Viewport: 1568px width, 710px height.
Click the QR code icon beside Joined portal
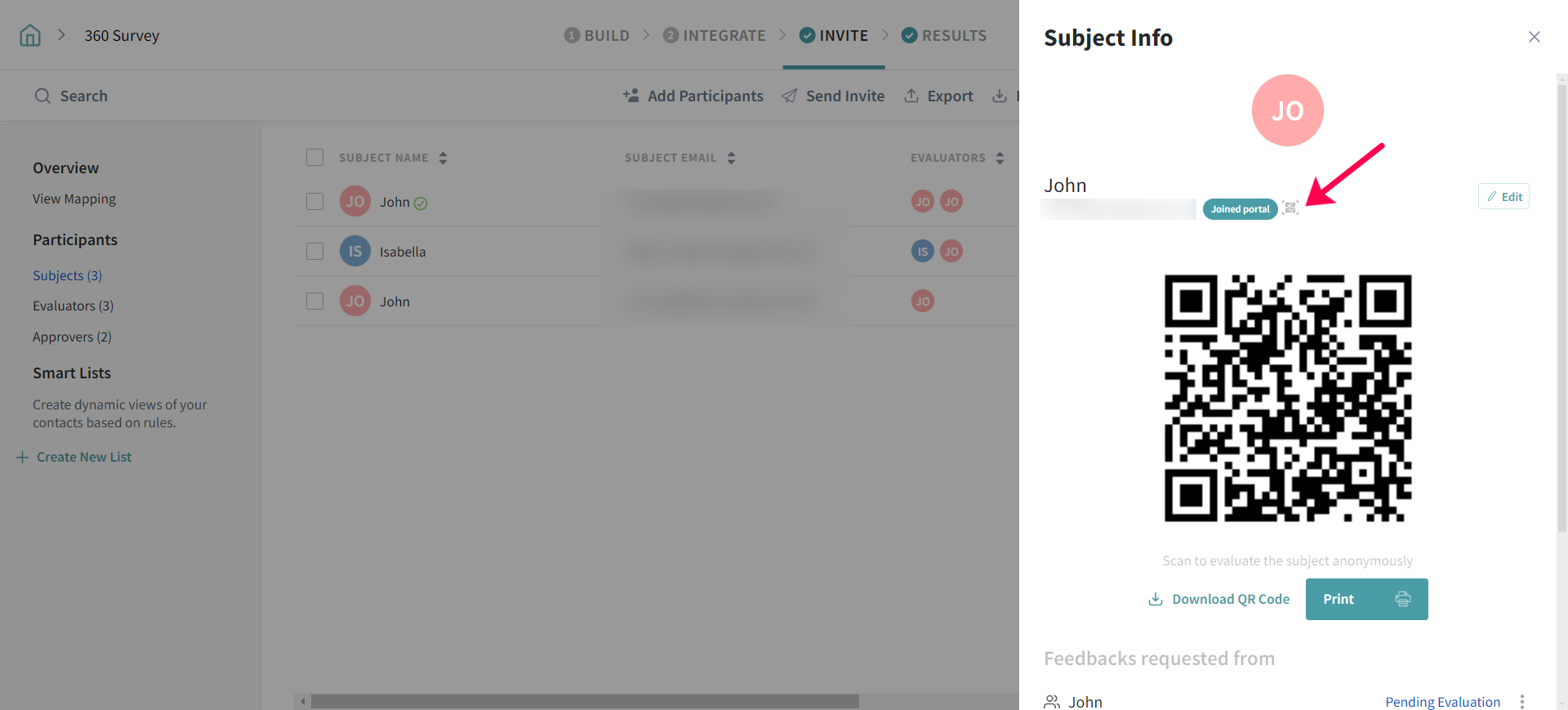pos(1290,208)
